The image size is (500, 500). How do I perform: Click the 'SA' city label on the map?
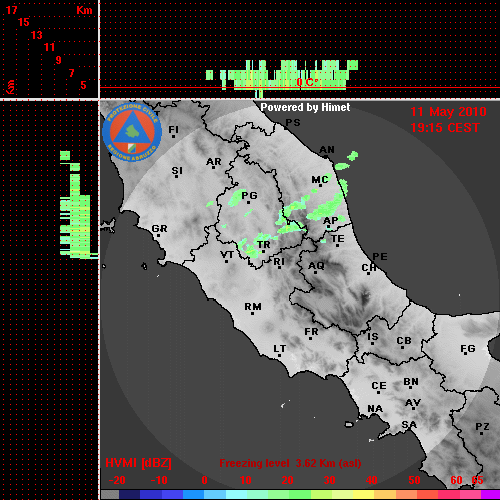click(x=409, y=425)
